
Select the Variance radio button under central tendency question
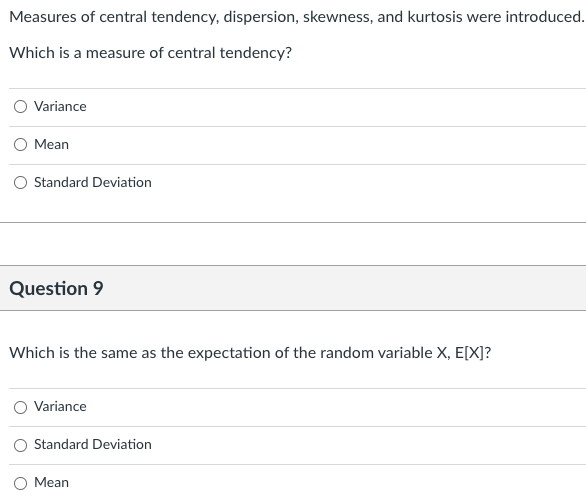(x=21, y=107)
